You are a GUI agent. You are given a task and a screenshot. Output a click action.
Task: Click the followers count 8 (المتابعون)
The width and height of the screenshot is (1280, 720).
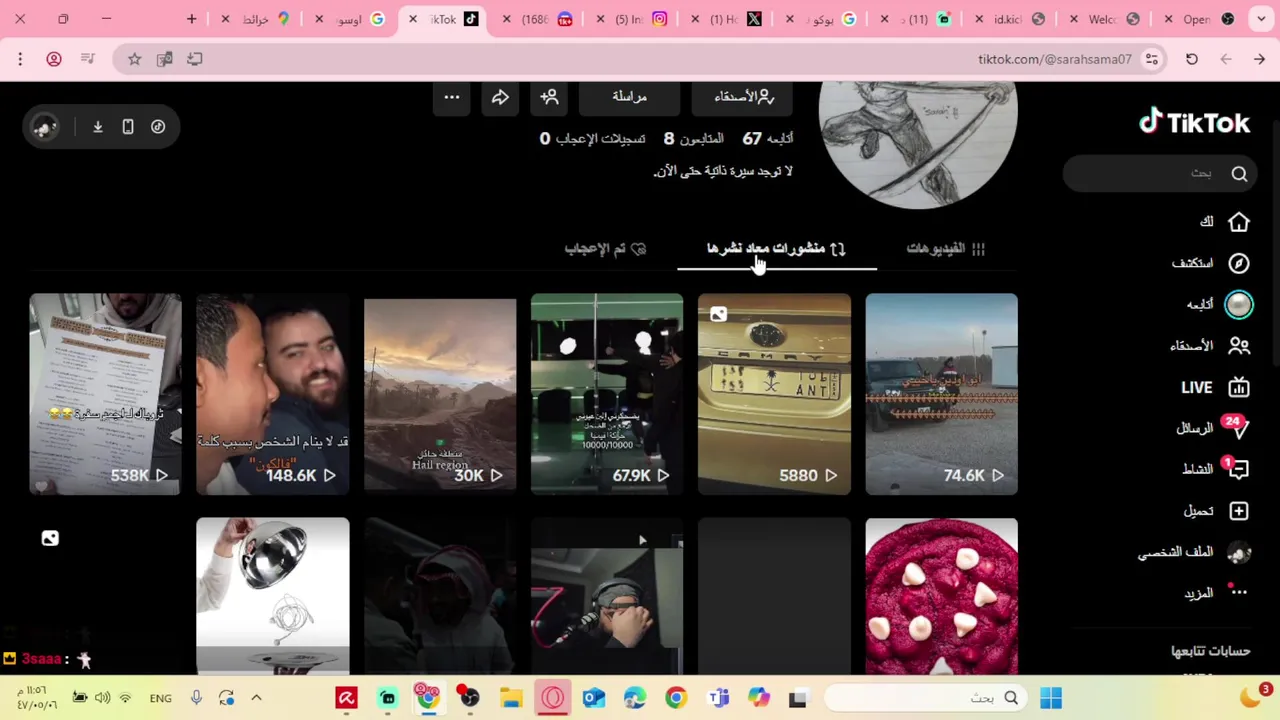(693, 139)
